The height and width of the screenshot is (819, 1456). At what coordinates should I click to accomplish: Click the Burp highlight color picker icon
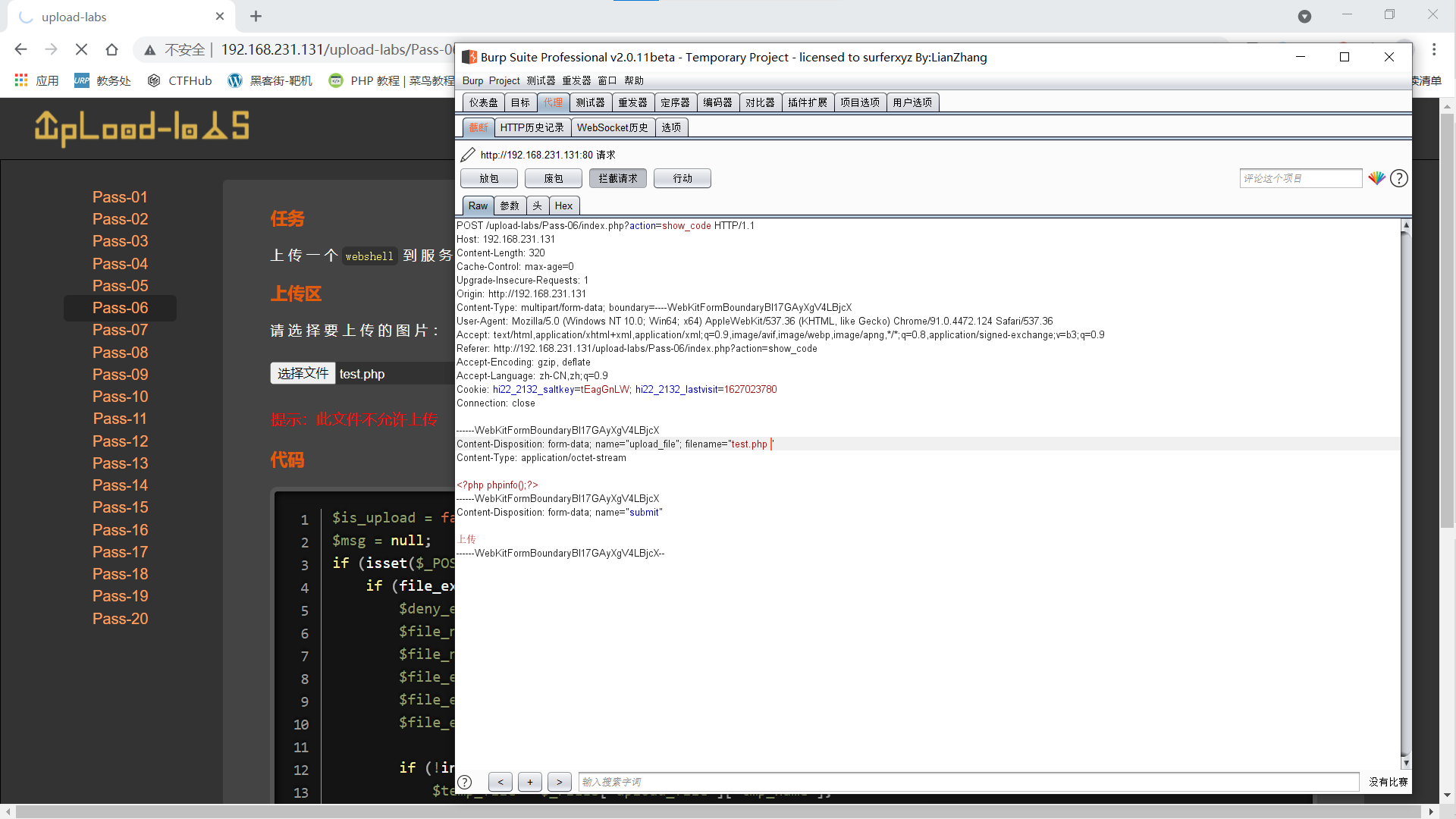[1376, 178]
